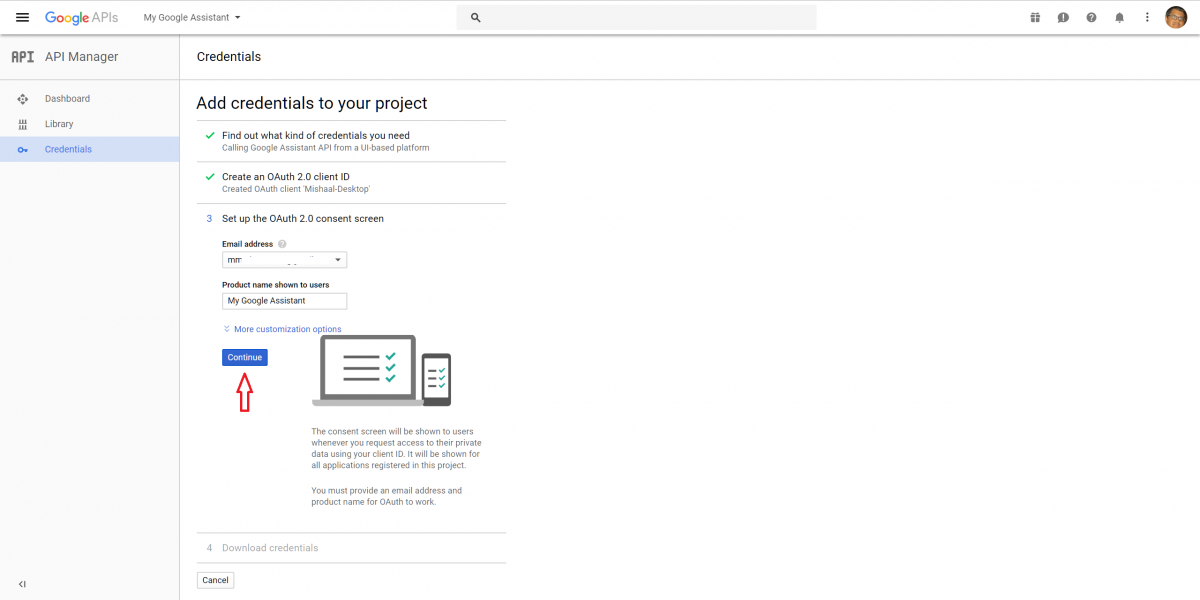Image resolution: width=1200 pixels, height=600 pixels.
Task: Click step 4 Download credentials
Action: coord(270,547)
